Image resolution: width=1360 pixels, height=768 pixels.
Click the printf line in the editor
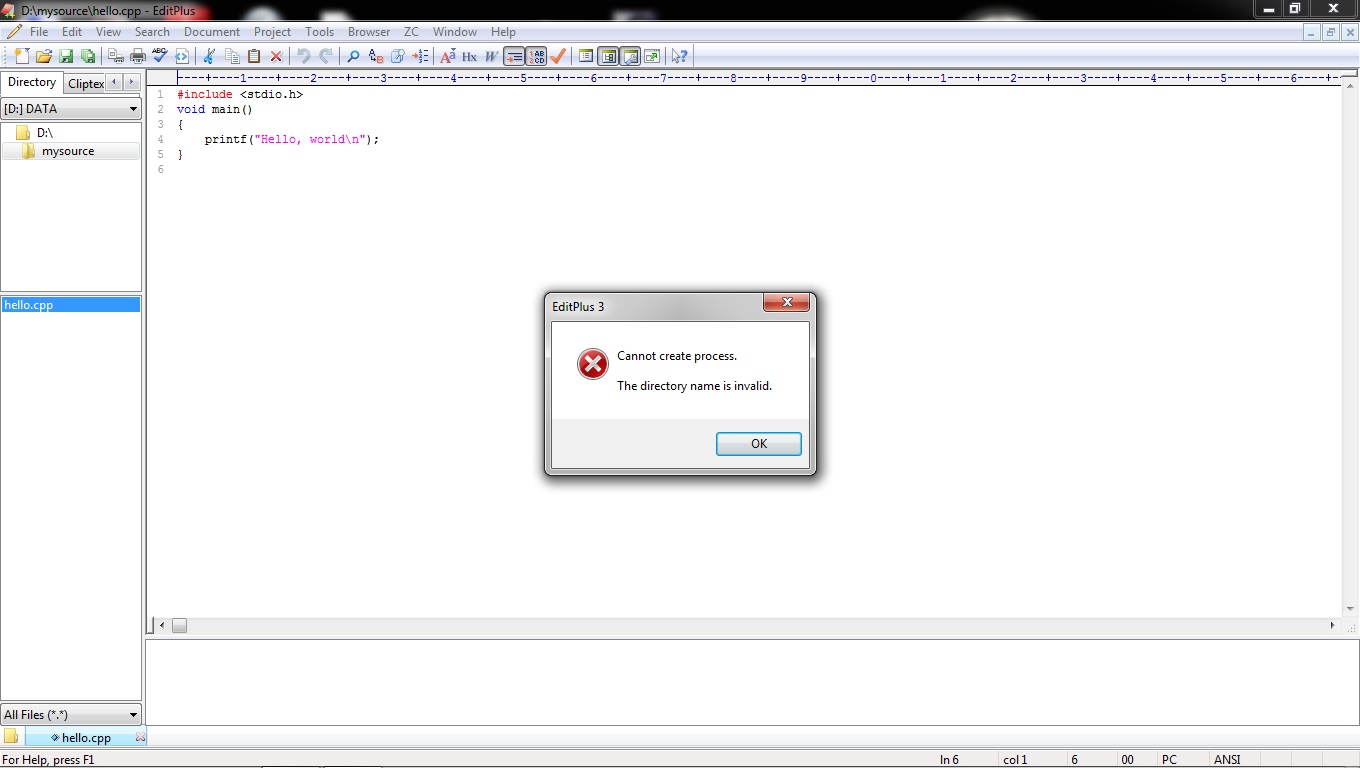[x=292, y=140]
